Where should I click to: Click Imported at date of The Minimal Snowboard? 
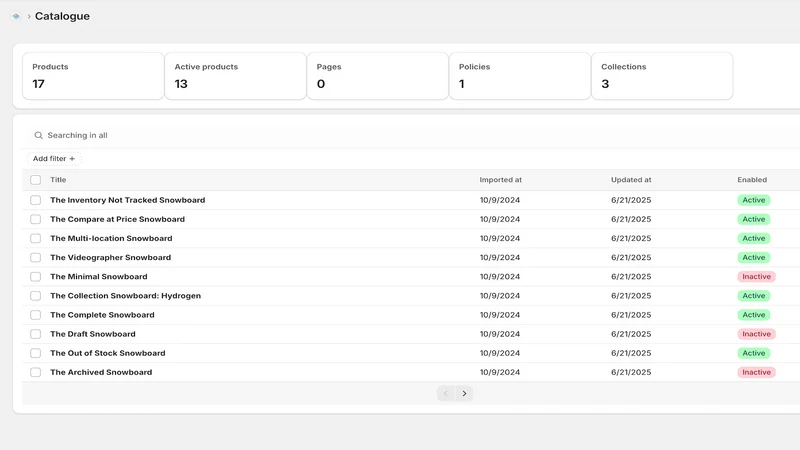499,277
